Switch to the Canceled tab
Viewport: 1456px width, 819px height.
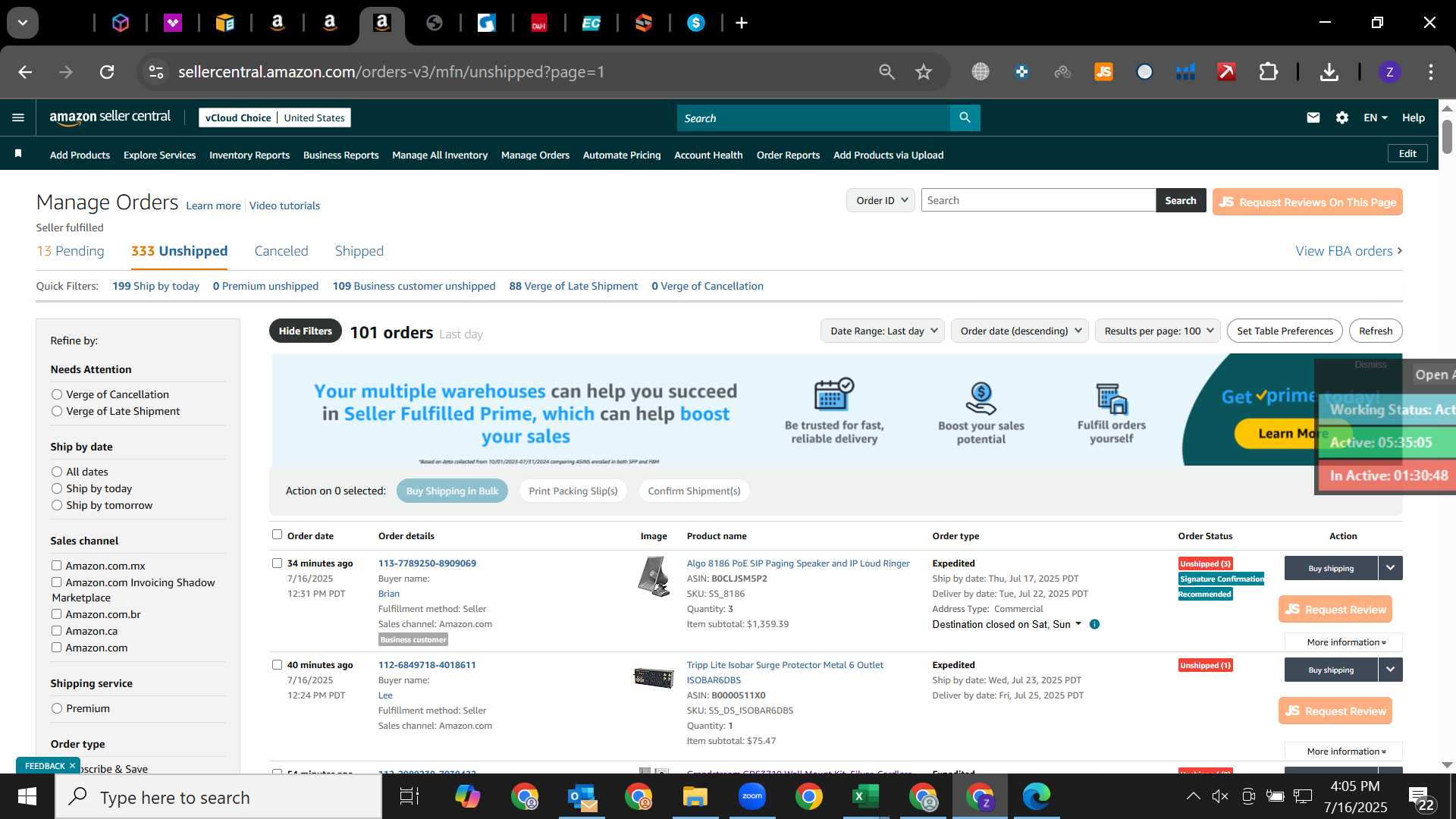(281, 251)
